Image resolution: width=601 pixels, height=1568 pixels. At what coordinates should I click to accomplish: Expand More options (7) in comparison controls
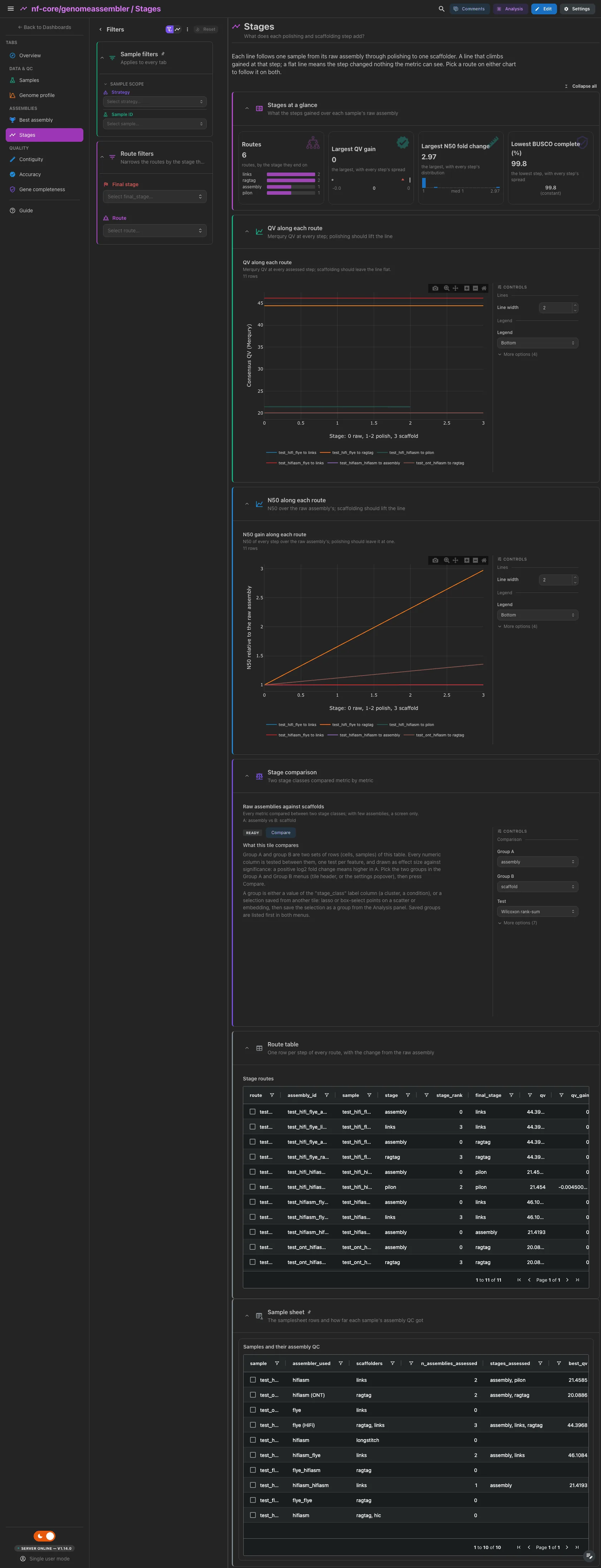517,923
